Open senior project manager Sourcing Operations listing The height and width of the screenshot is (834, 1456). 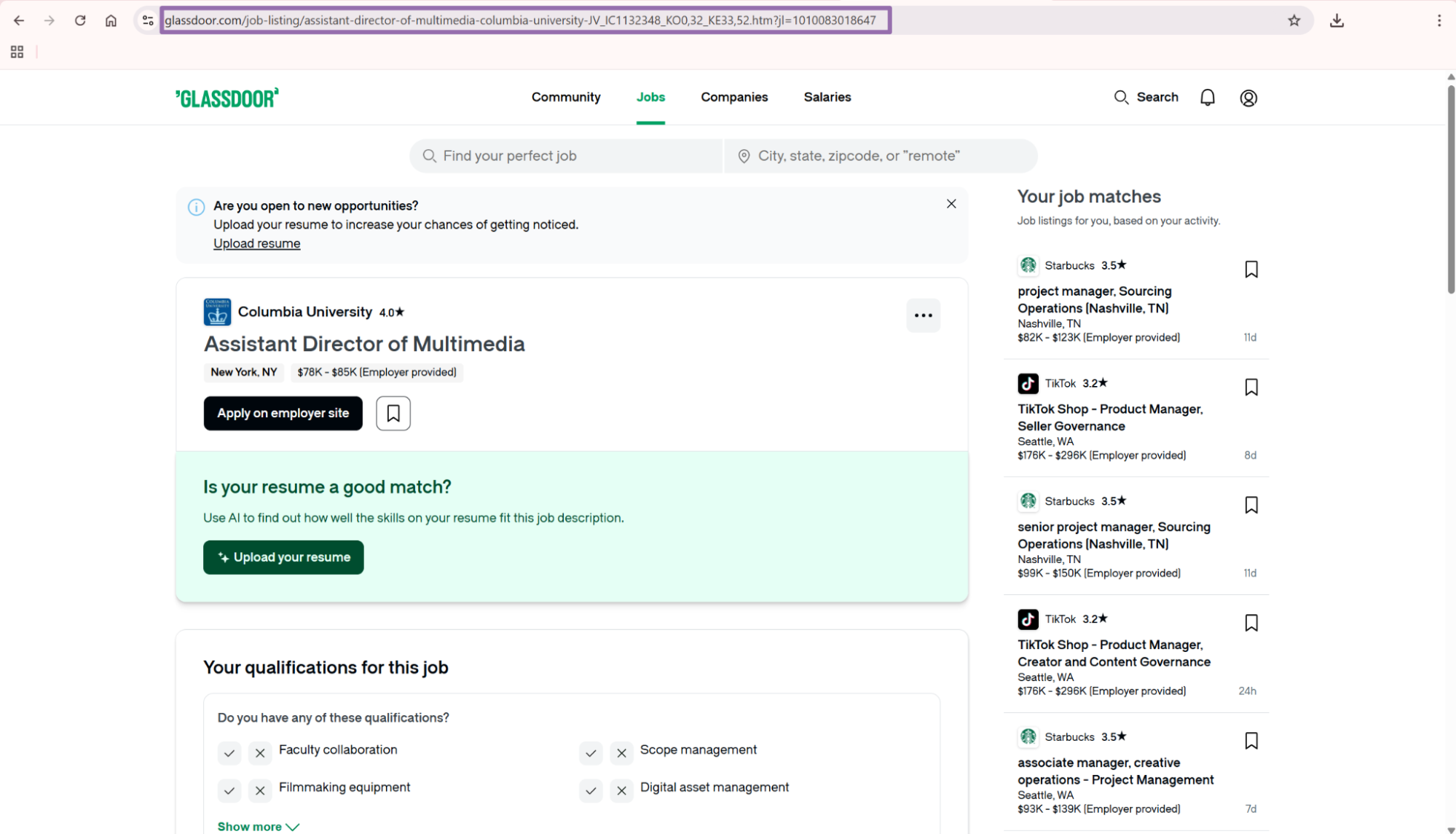click(x=1114, y=535)
